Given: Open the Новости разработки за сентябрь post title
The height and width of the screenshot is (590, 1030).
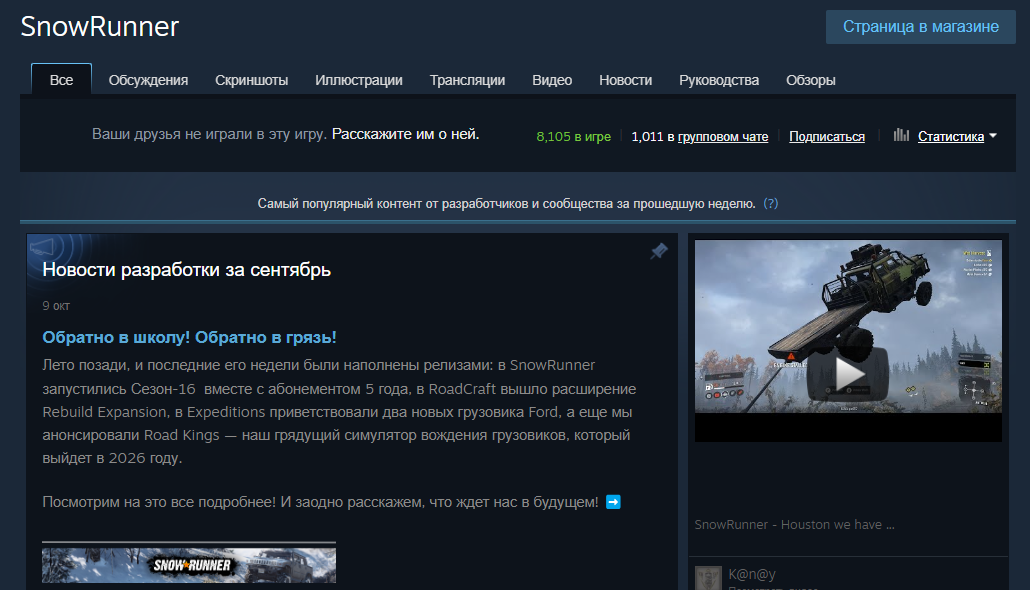Looking at the screenshot, I should [187, 270].
